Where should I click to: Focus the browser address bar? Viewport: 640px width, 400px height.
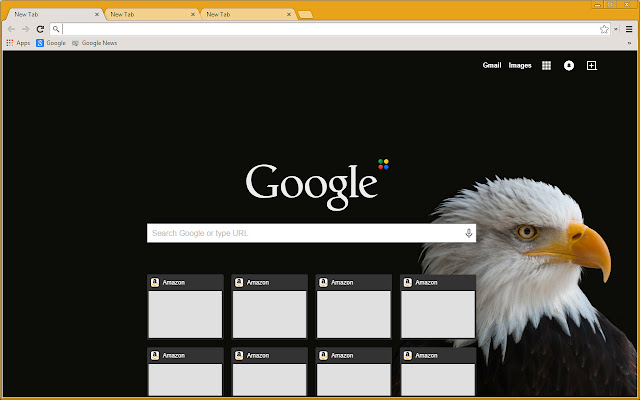coord(331,29)
